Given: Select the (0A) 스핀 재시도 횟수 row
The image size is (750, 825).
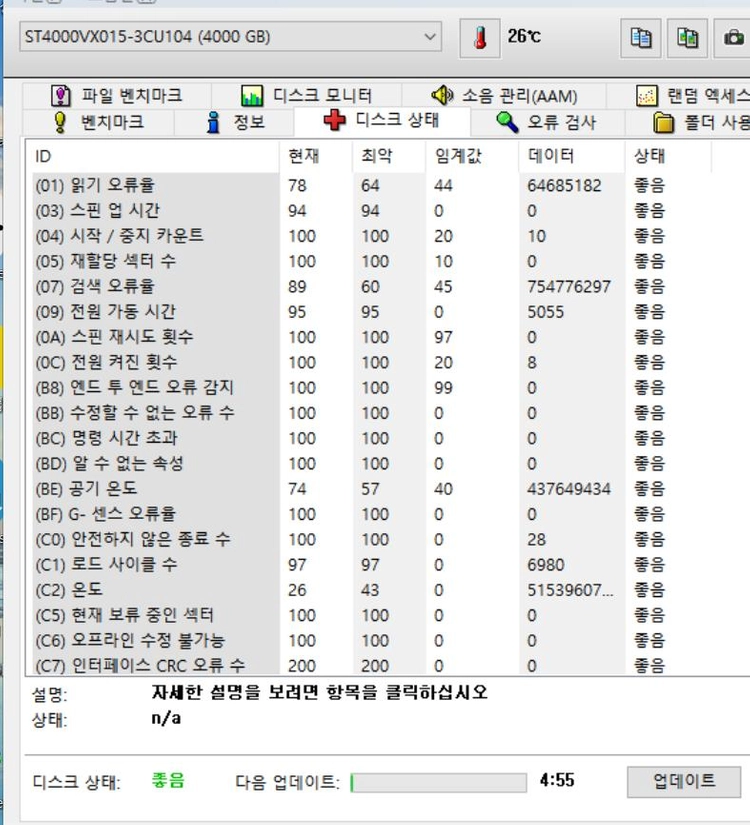Looking at the screenshot, I should click(372, 337).
